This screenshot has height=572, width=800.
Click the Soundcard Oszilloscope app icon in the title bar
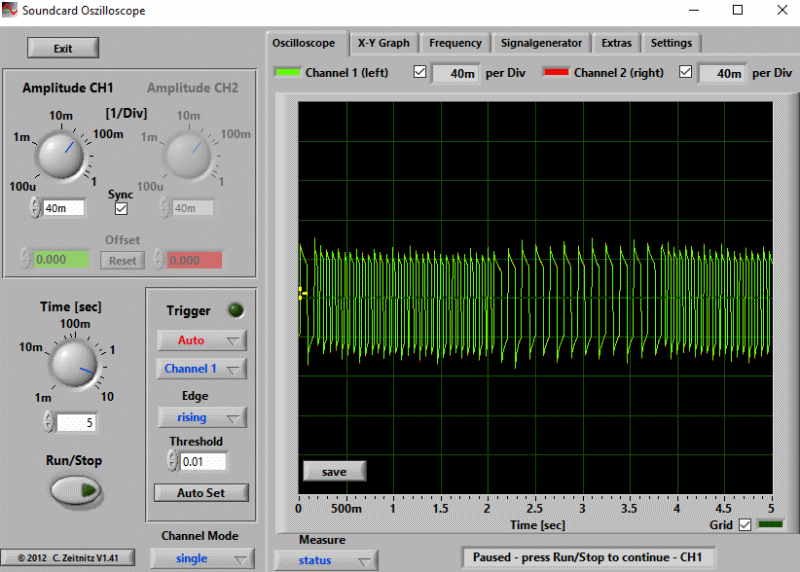point(9,10)
